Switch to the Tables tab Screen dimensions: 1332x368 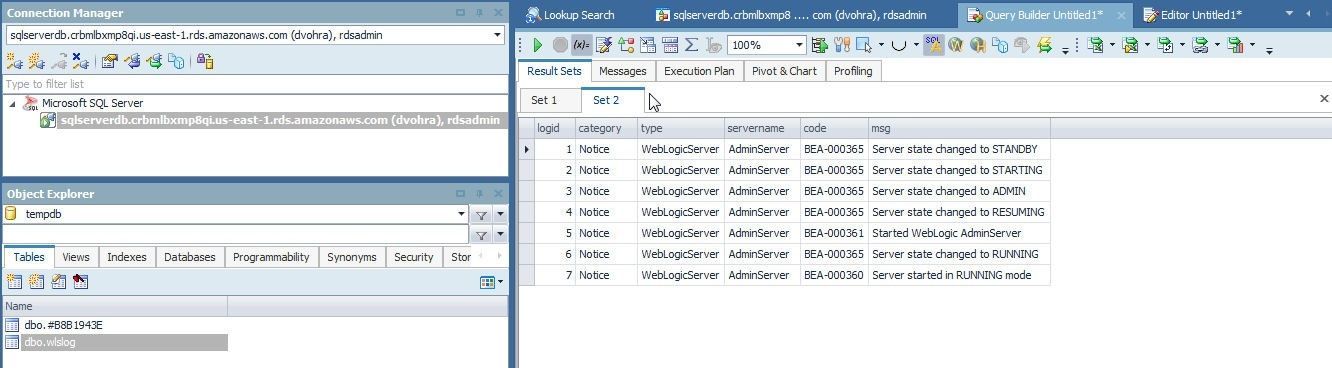point(29,257)
